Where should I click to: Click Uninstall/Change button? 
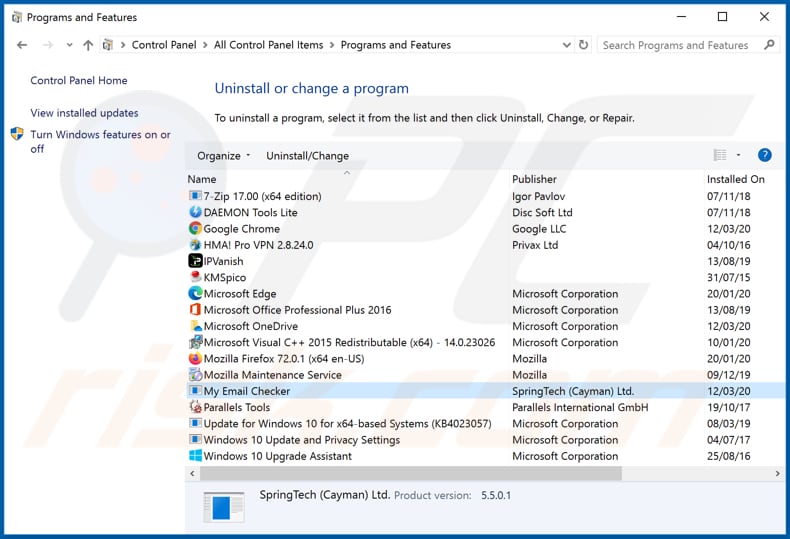click(x=307, y=156)
